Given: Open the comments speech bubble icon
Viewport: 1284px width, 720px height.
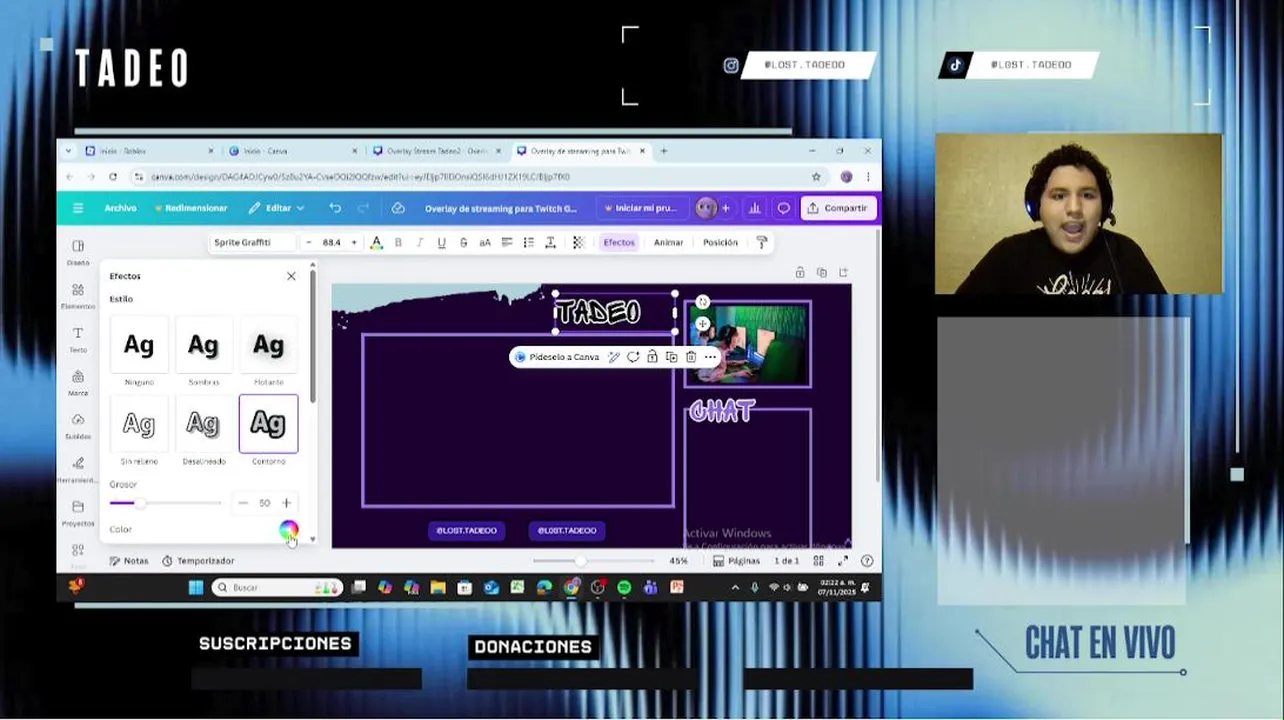Looking at the screenshot, I should (784, 208).
